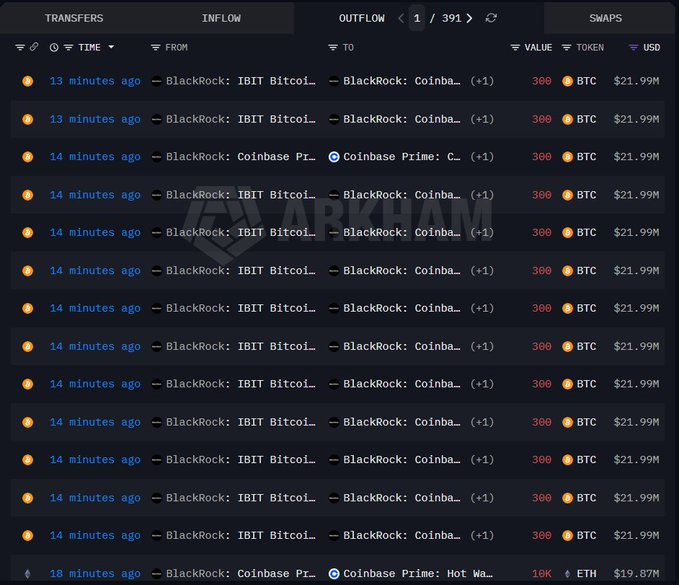
Task: Open the VALUE column filter
Action: coord(515,47)
